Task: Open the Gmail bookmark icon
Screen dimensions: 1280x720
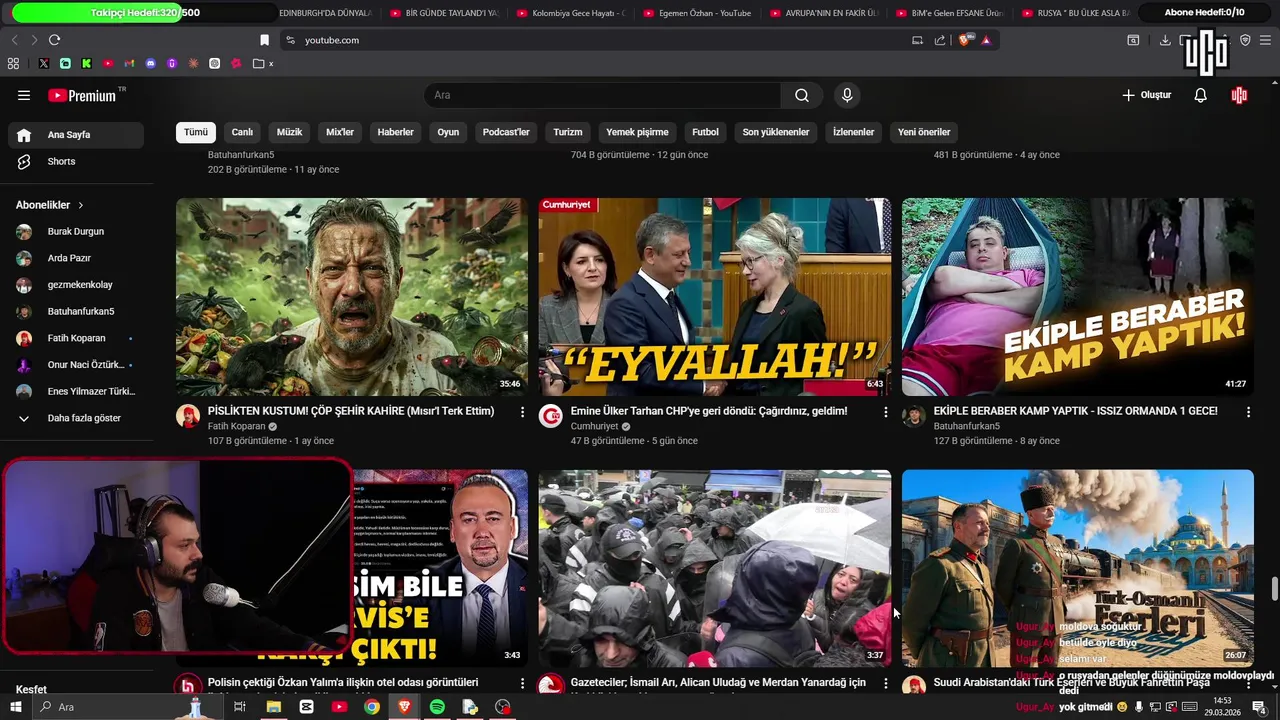Action: 129,63
